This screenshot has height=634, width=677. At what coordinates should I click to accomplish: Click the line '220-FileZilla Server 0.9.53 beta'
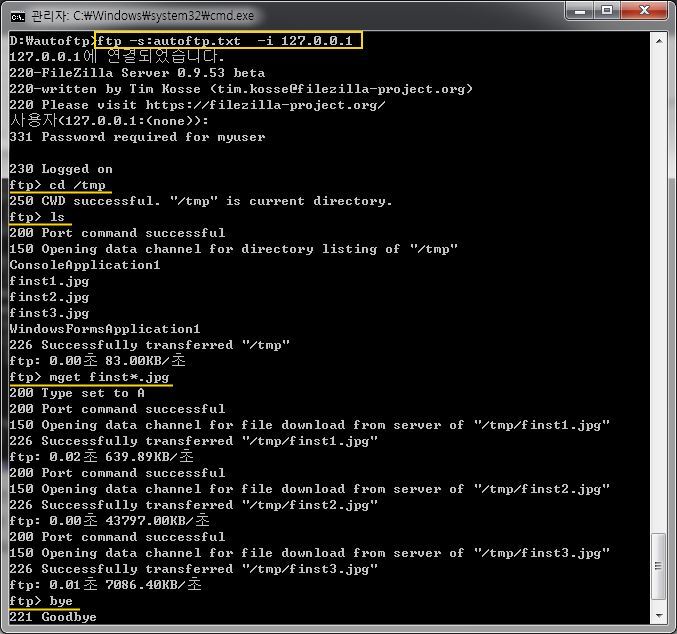point(137,73)
